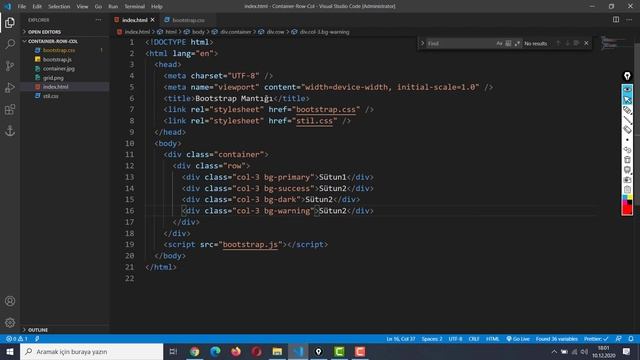
Task: Open the Help menu
Action: [157, 7]
